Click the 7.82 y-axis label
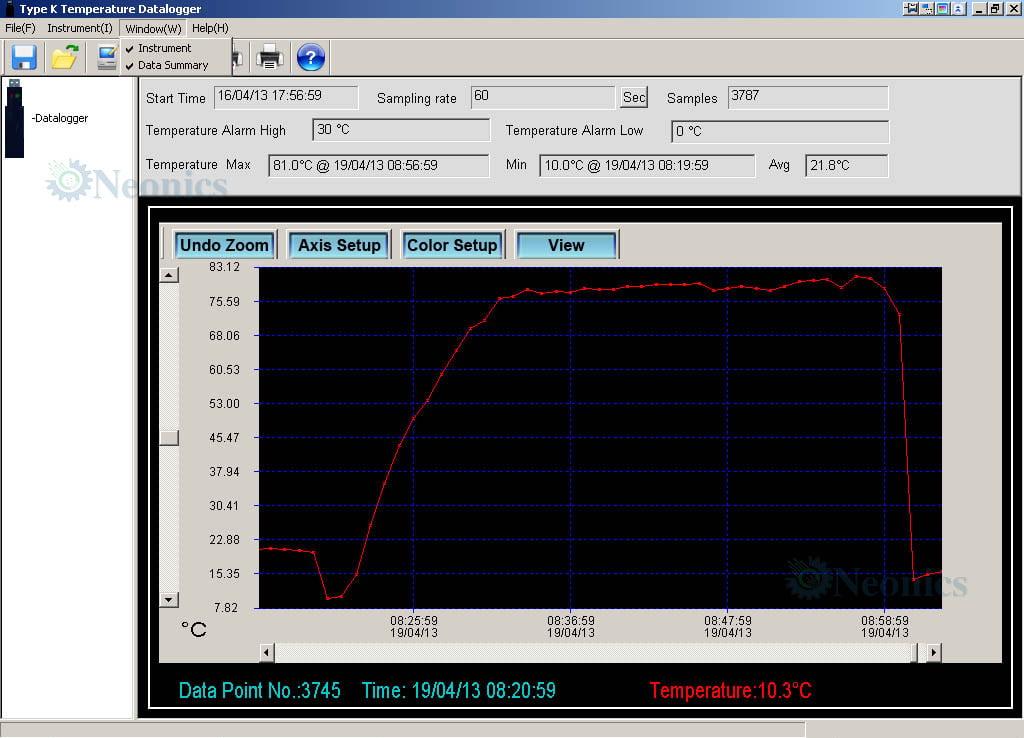 pos(226,607)
